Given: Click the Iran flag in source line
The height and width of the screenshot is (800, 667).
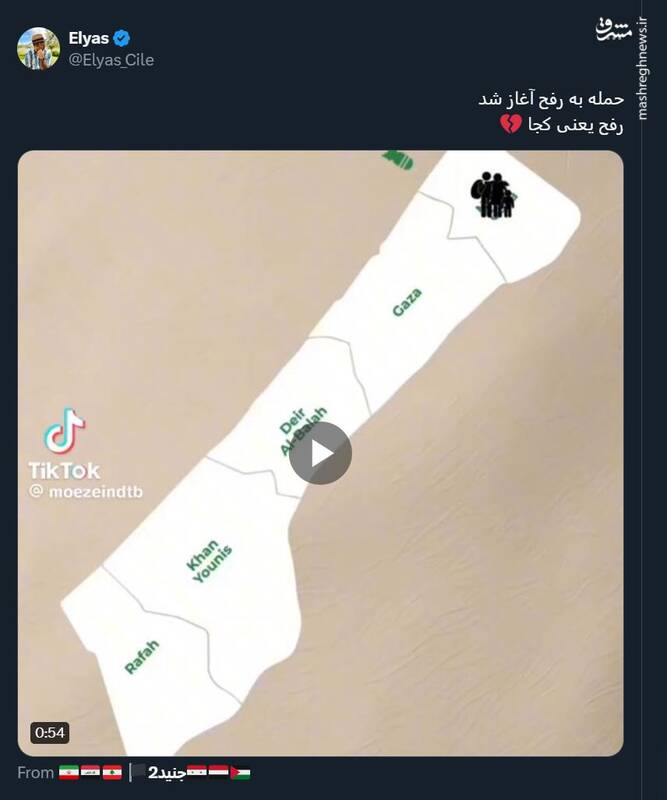Looking at the screenshot, I should pyautogui.click(x=69, y=772).
